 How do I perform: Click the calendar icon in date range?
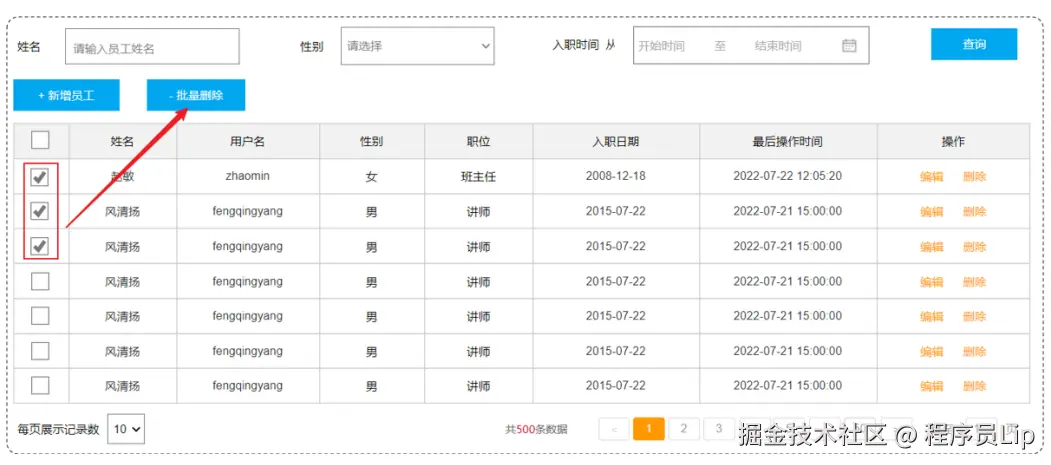tap(849, 46)
